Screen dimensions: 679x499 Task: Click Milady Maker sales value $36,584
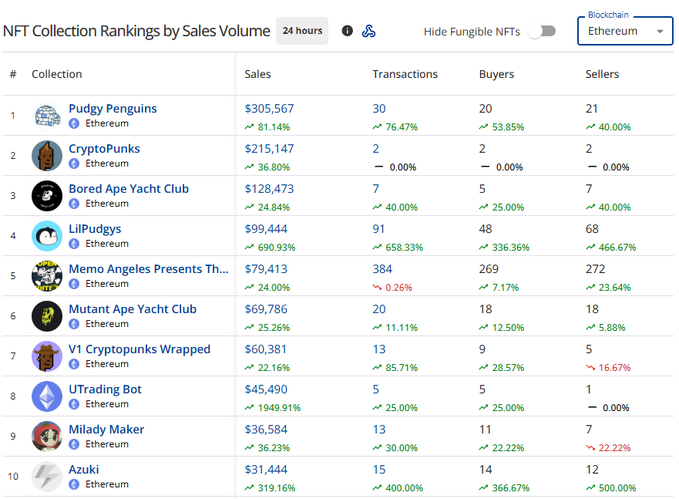pyautogui.click(x=266, y=429)
